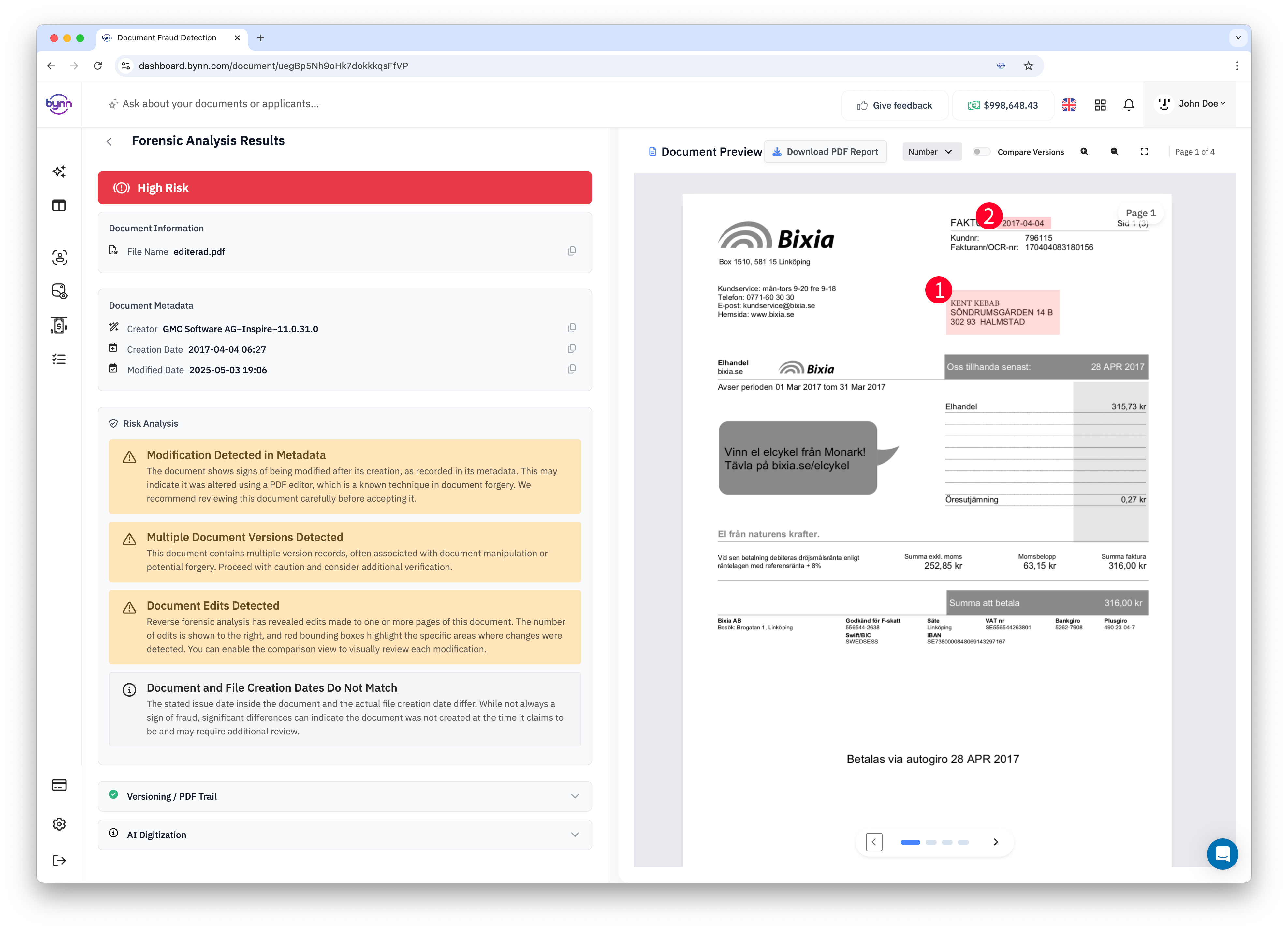This screenshot has height=931, width=1288.
Task: Click the Give feedback button
Action: [894, 105]
